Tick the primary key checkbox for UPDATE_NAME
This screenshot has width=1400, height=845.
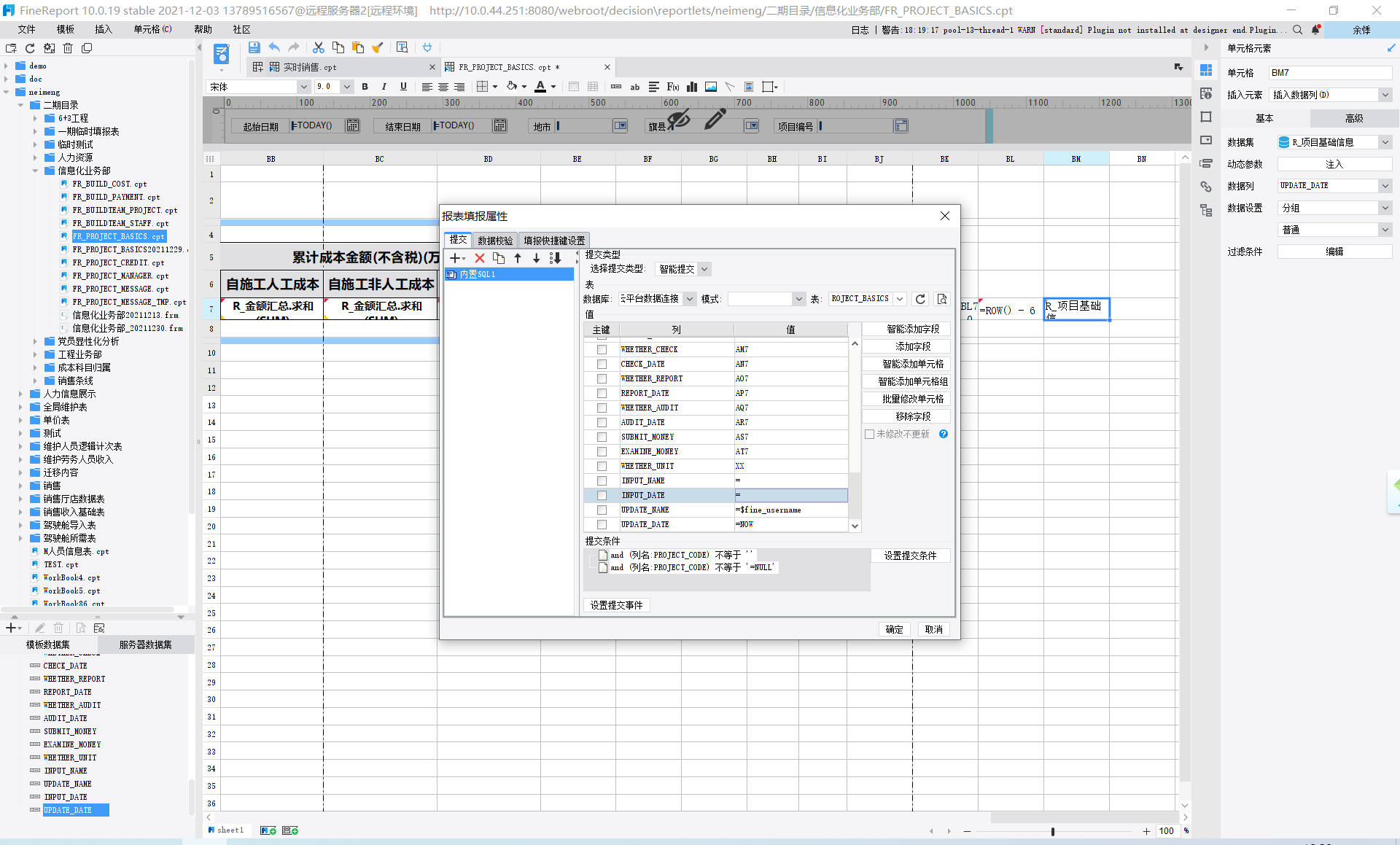[x=602, y=510]
